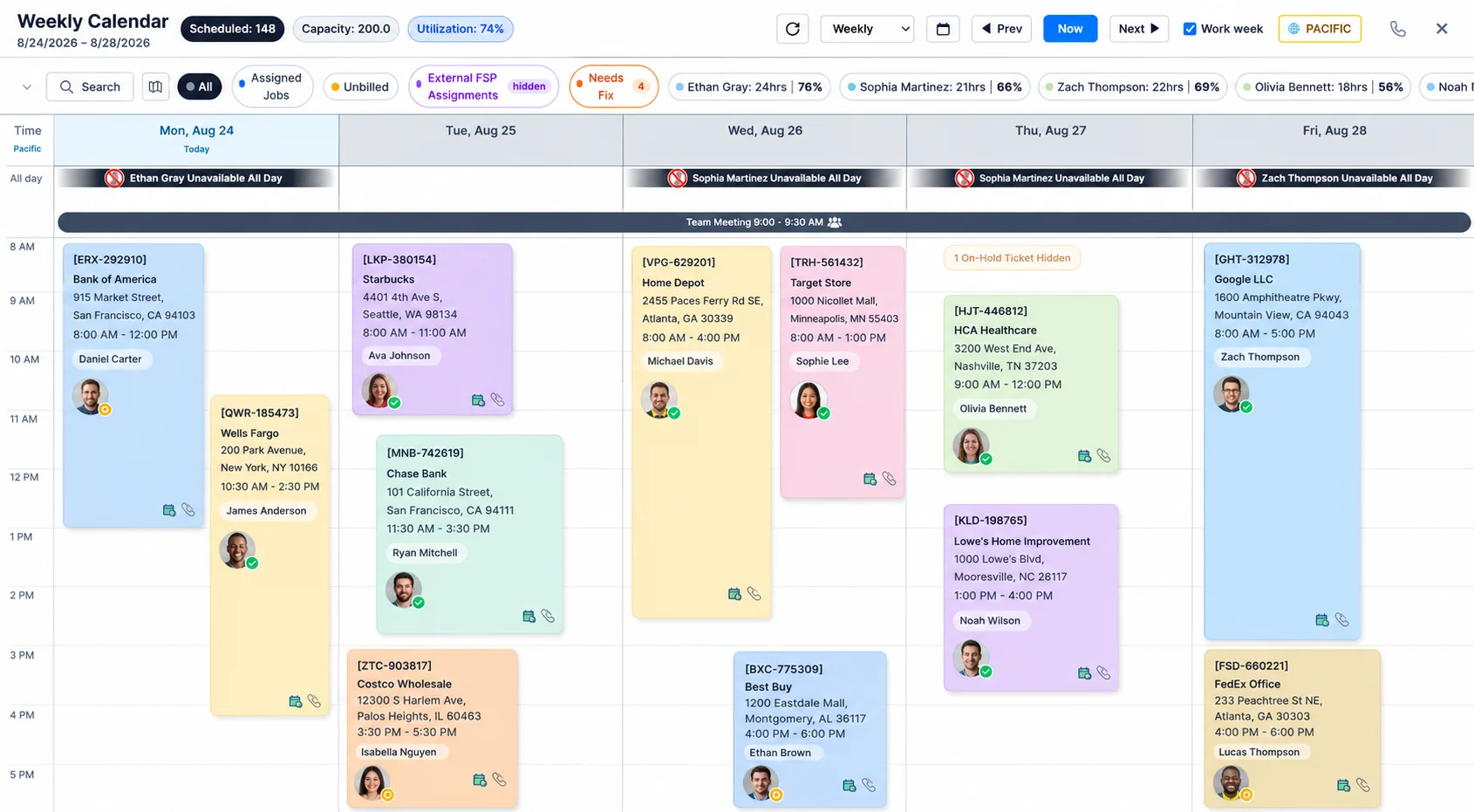Click schedule icon on Best Buy card
This screenshot has width=1474, height=812.
click(849, 785)
